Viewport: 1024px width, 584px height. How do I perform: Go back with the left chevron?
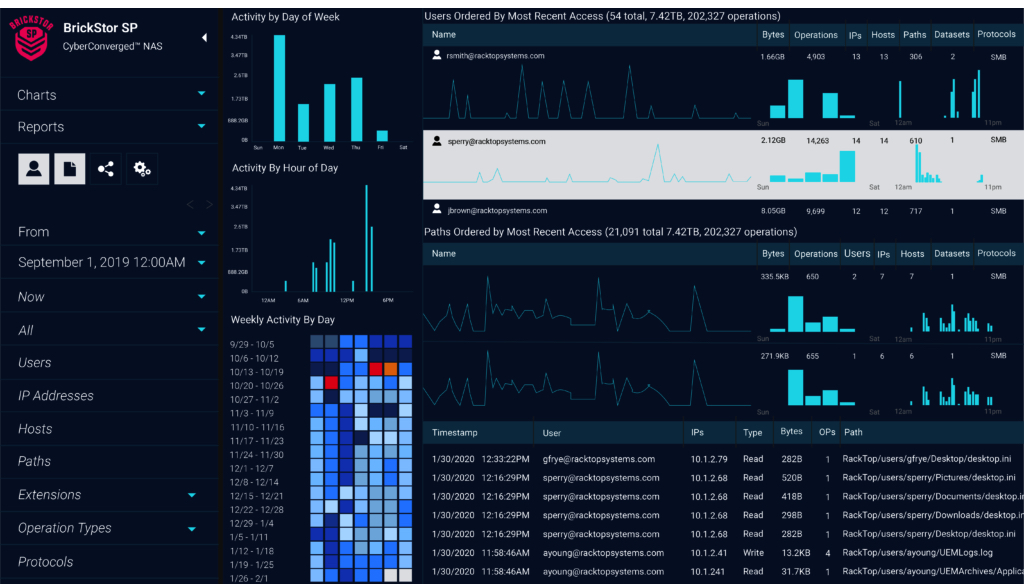(190, 204)
